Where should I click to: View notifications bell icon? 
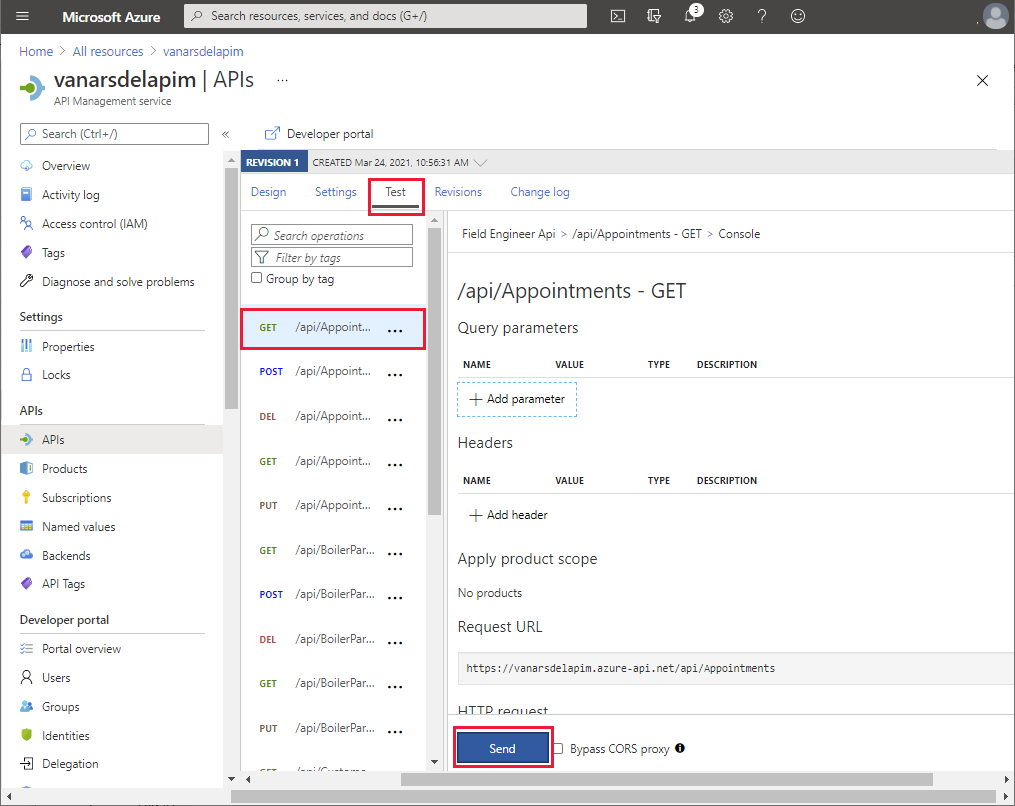691,16
